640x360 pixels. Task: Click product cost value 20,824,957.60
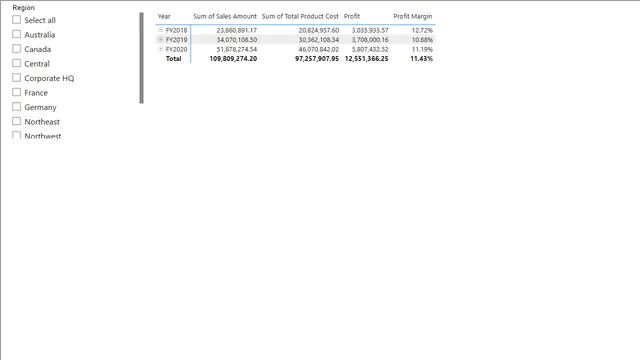point(319,30)
